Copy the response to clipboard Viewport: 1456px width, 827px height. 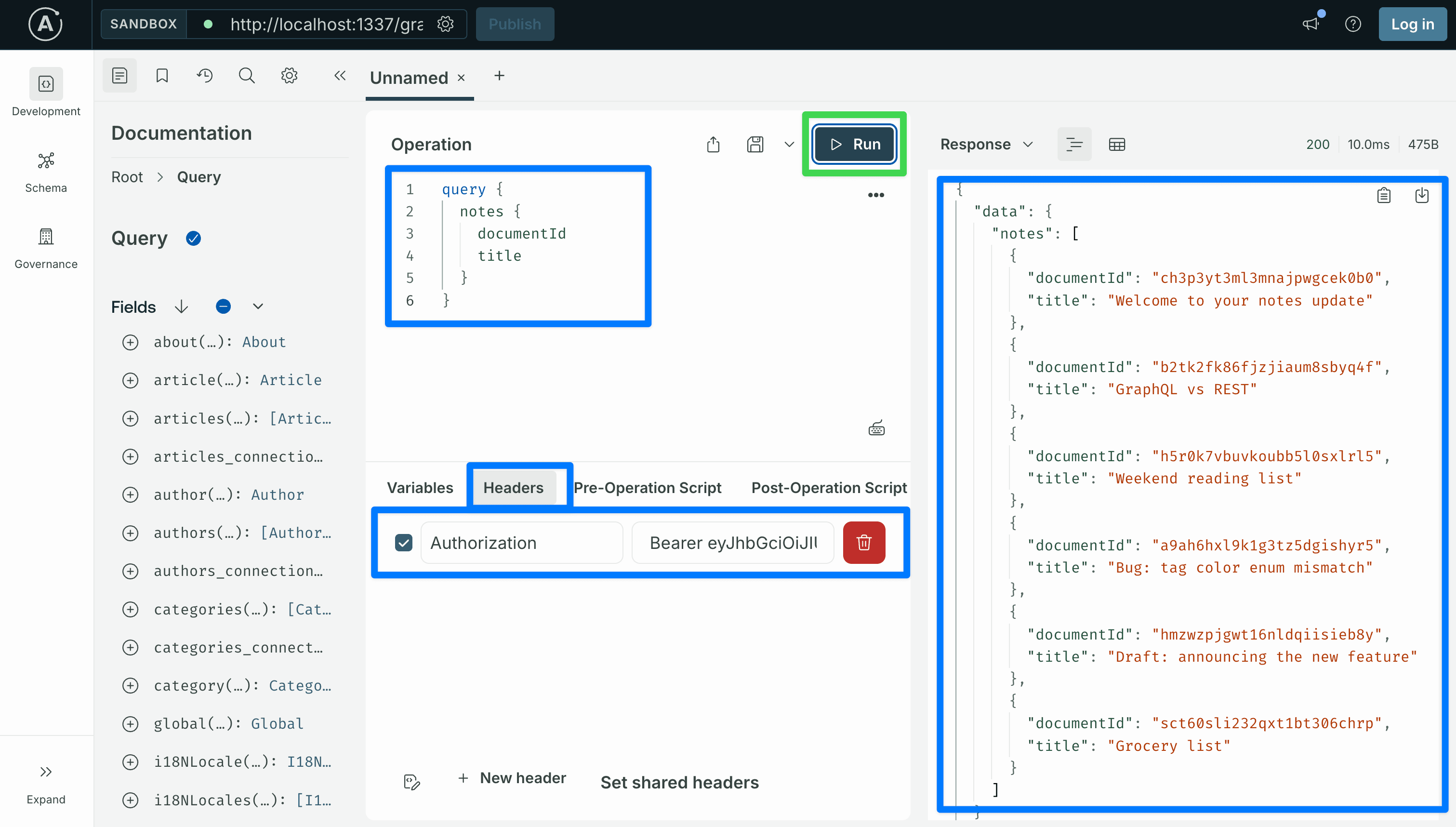click(x=1384, y=195)
